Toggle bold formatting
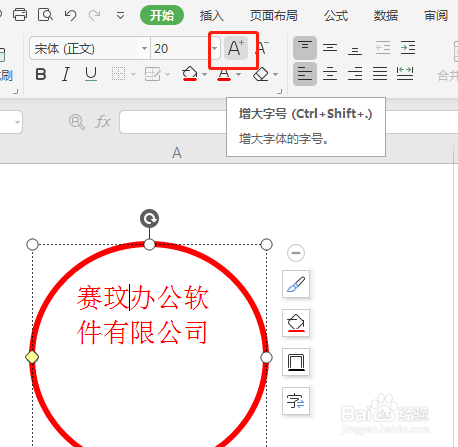458x447 pixels. point(41,74)
